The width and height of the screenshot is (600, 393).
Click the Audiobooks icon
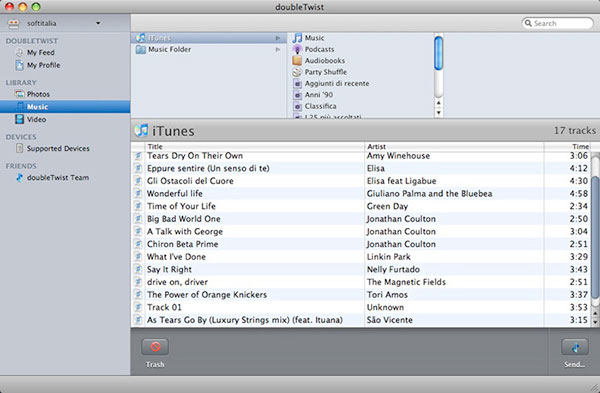(x=297, y=60)
